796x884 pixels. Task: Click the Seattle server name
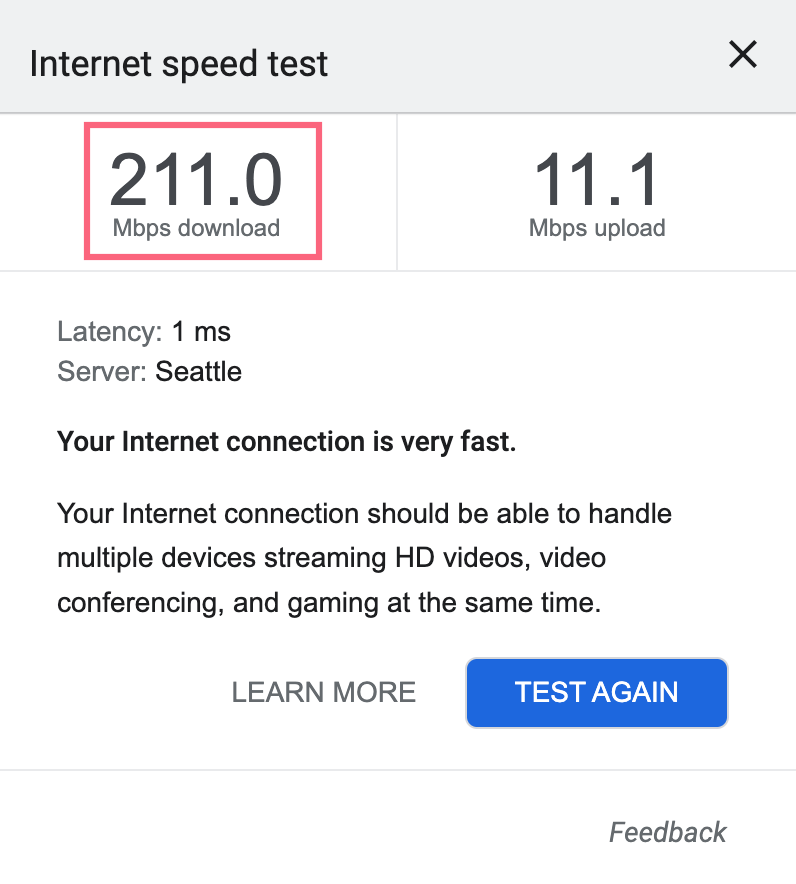click(199, 372)
